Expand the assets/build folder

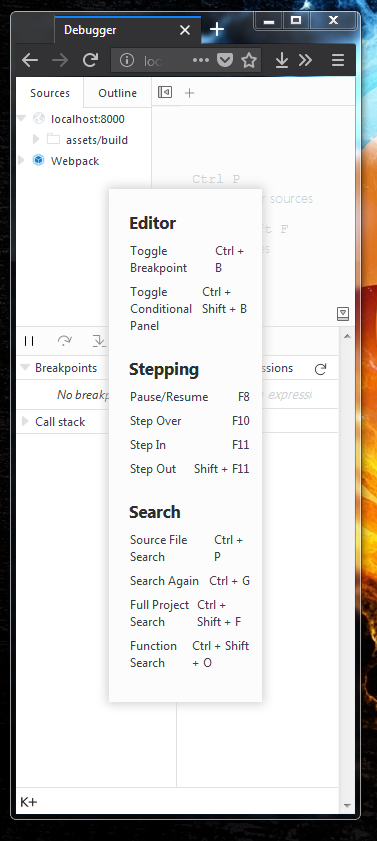(x=36, y=139)
